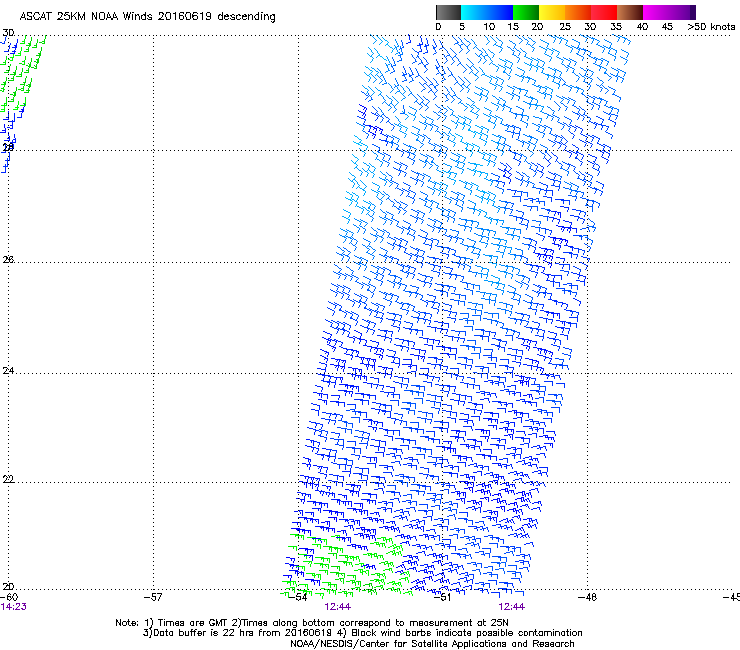This screenshot has width=740, height=650.
Task: Click the longitude label '-57'
Action: point(153,597)
